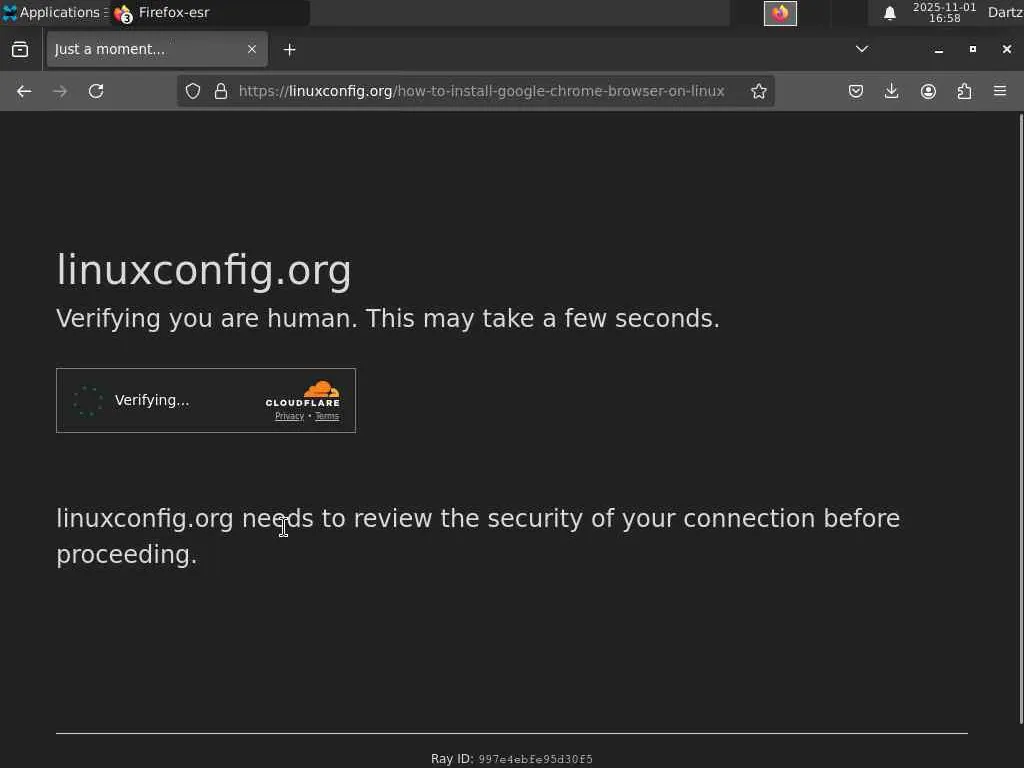Screen dimensions: 1024x768
Task: Open the Extensions panel
Action: pyautogui.click(x=964, y=91)
